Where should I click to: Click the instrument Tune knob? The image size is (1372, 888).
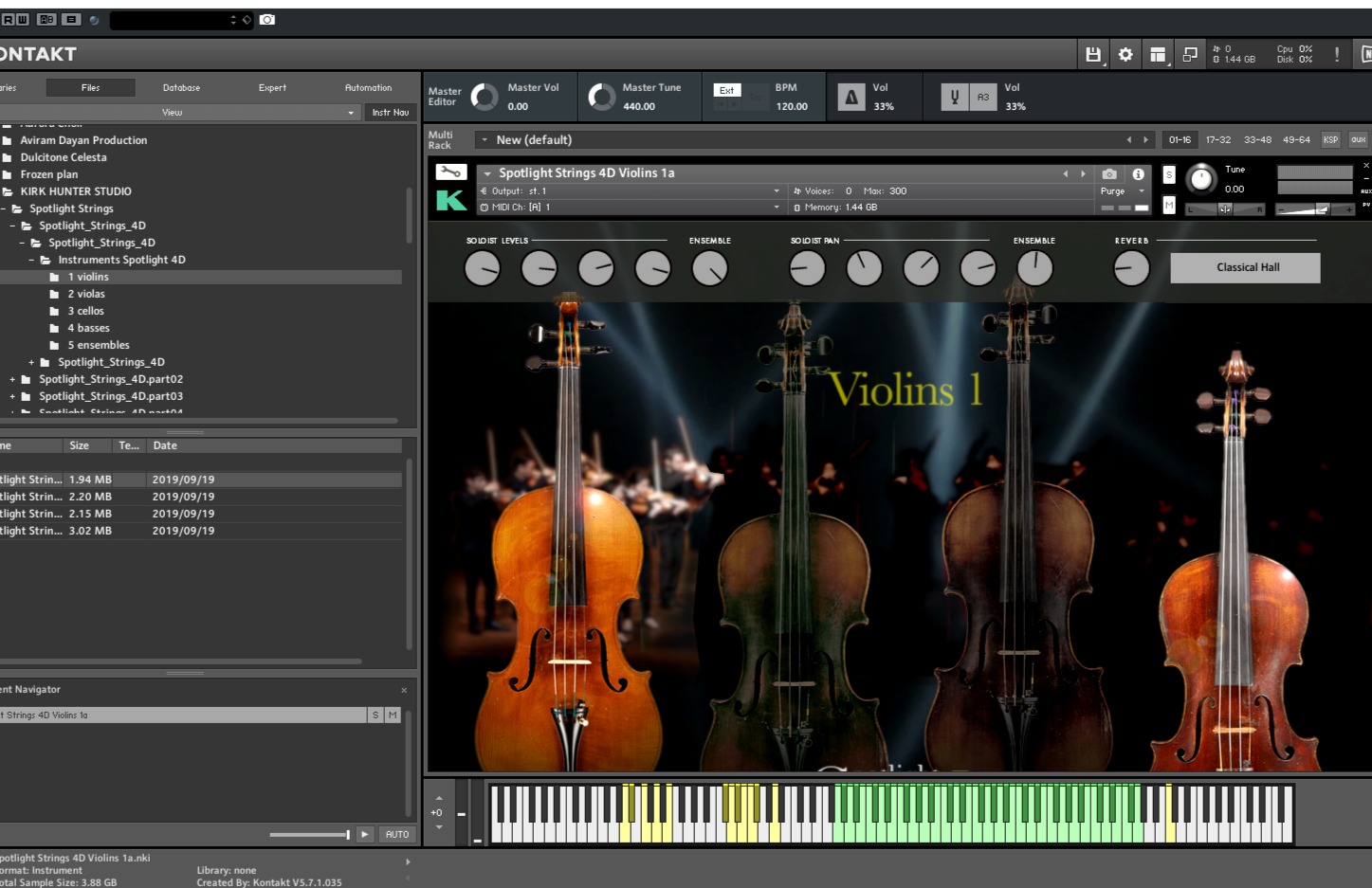click(x=1200, y=178)
